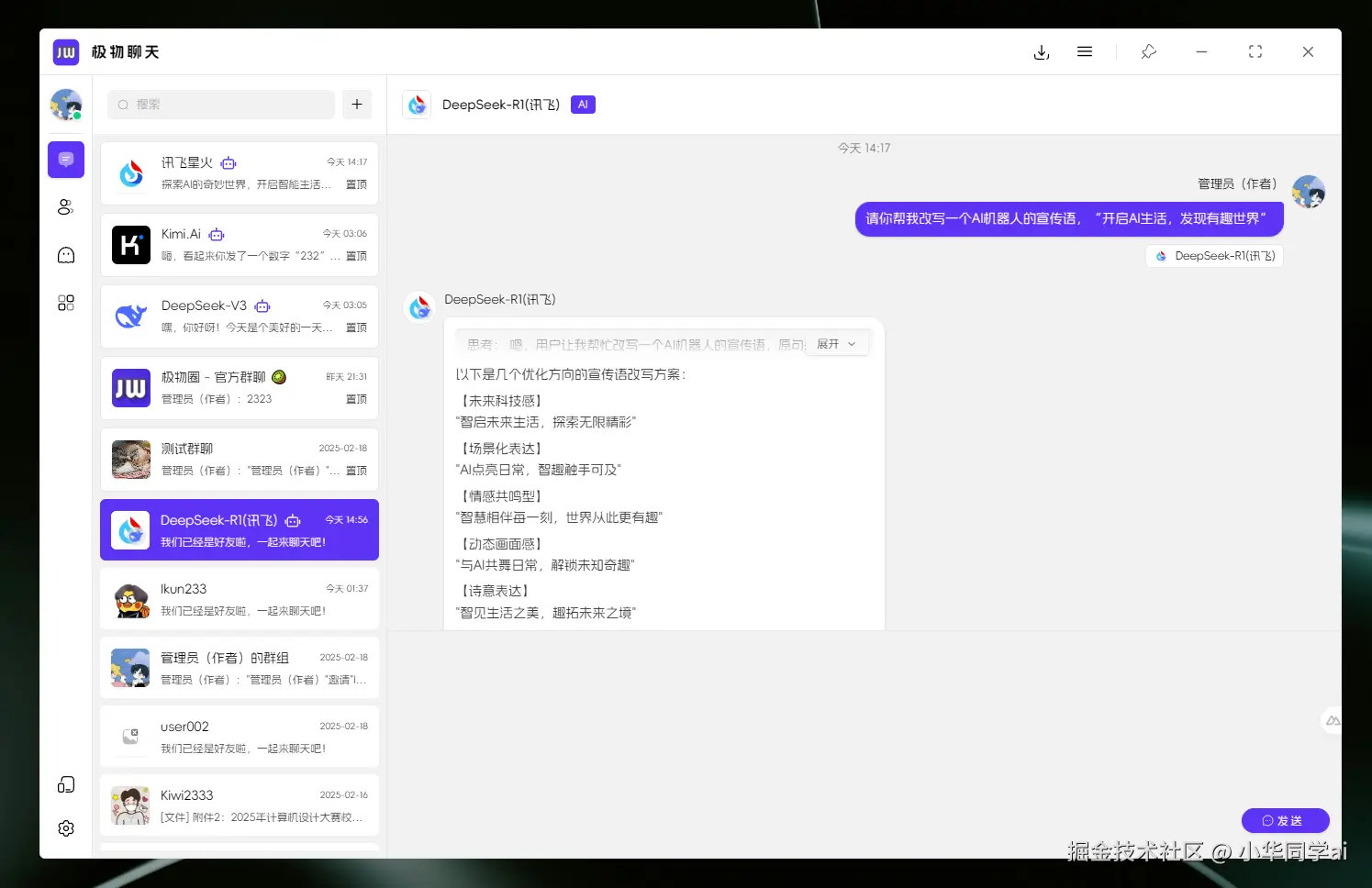Open the DeepSeek-V3 conversation
The image size is (1372, 888).
(x=240, y=316)
